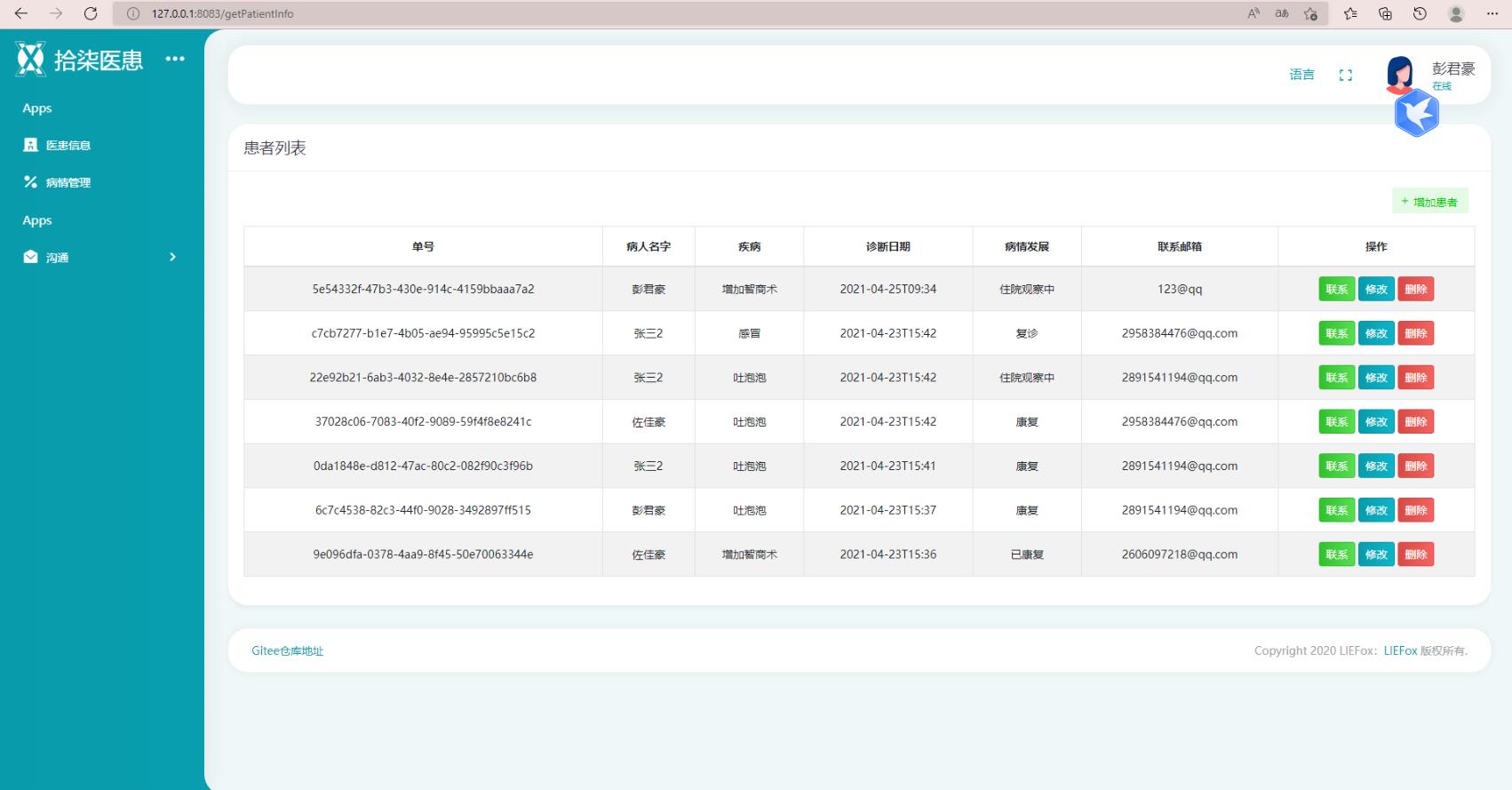Click the sidebar three-dots toggle icon

[175, 59]
